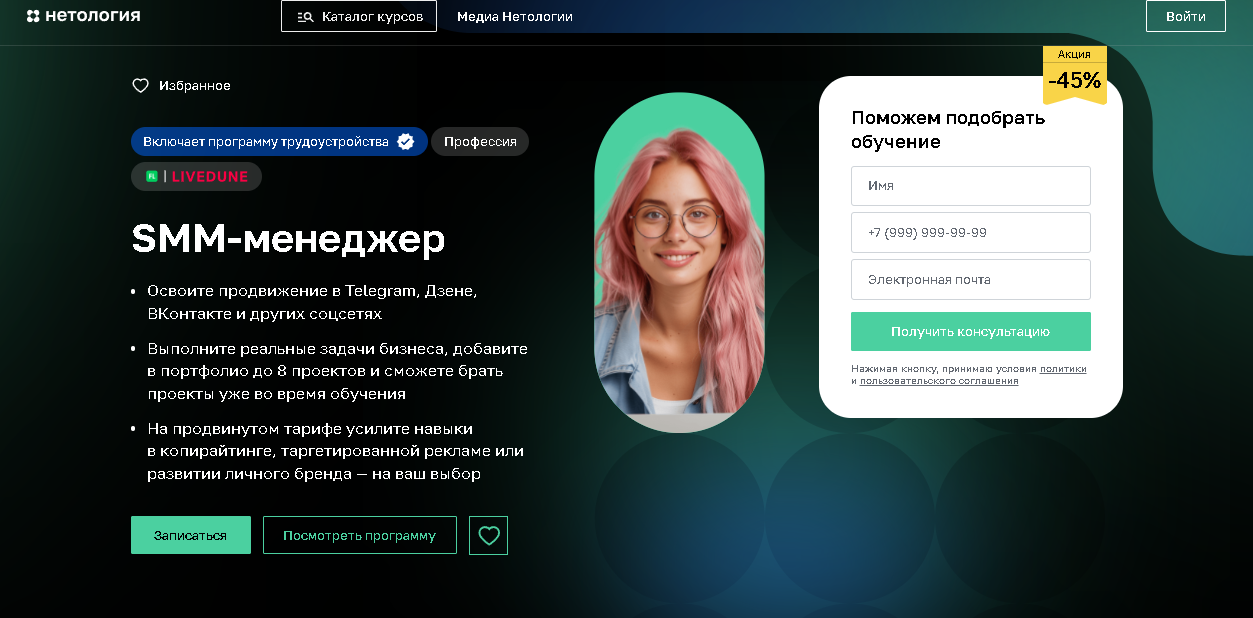Click the Акция -45% discount badge
This screenshot has width=1253, height=618.
[1075, 74]
